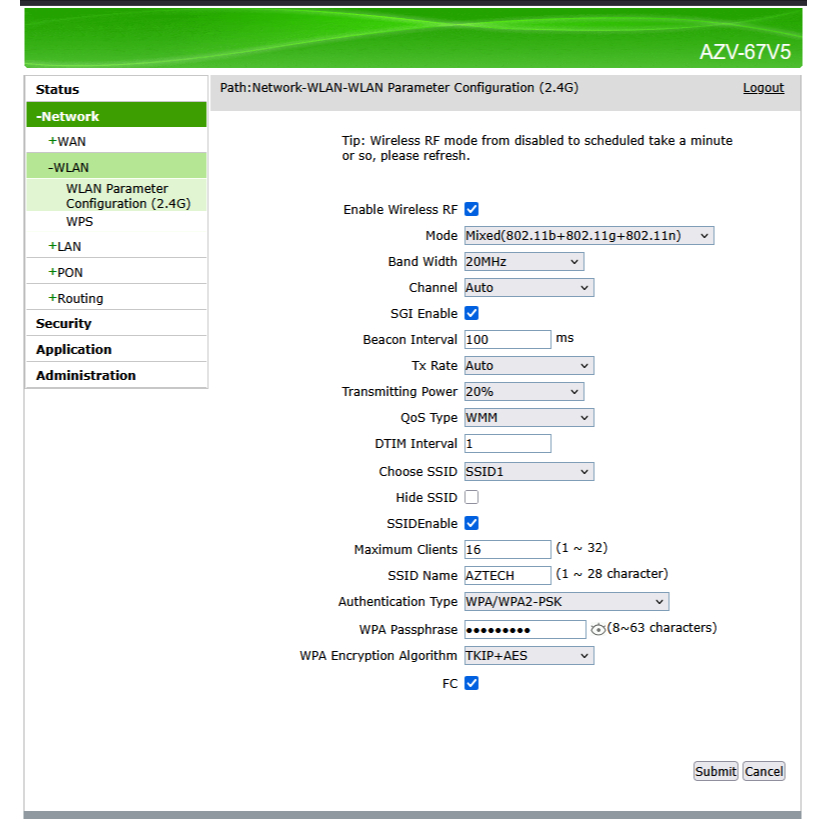Toggle the FC checkbox
This screenshot has height=826, width=826.
click(472, 683)
